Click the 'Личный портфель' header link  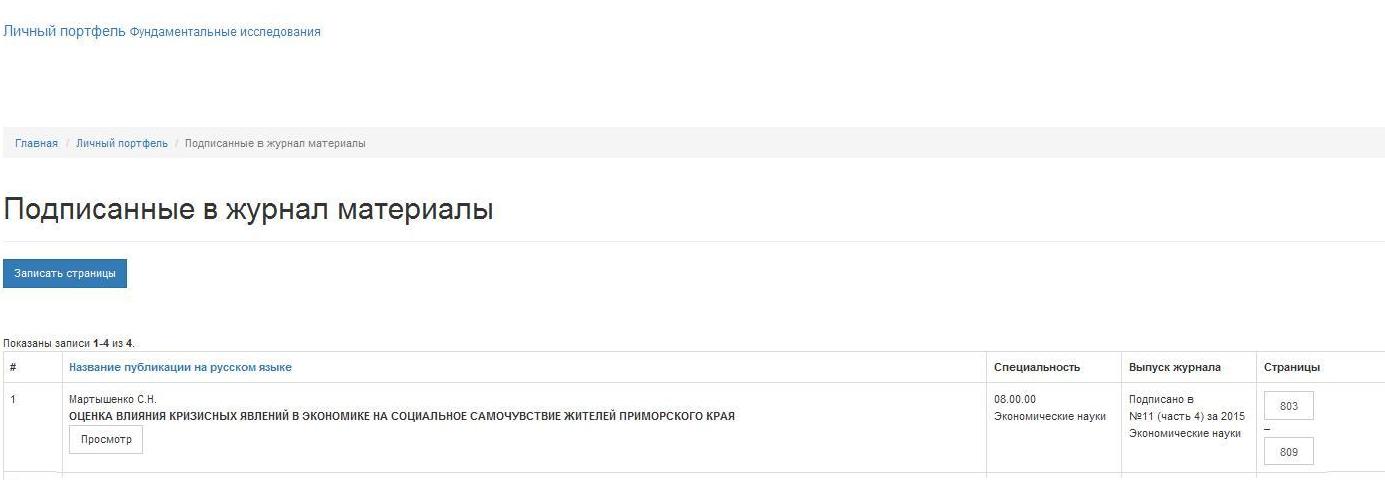tap(64, 31)
